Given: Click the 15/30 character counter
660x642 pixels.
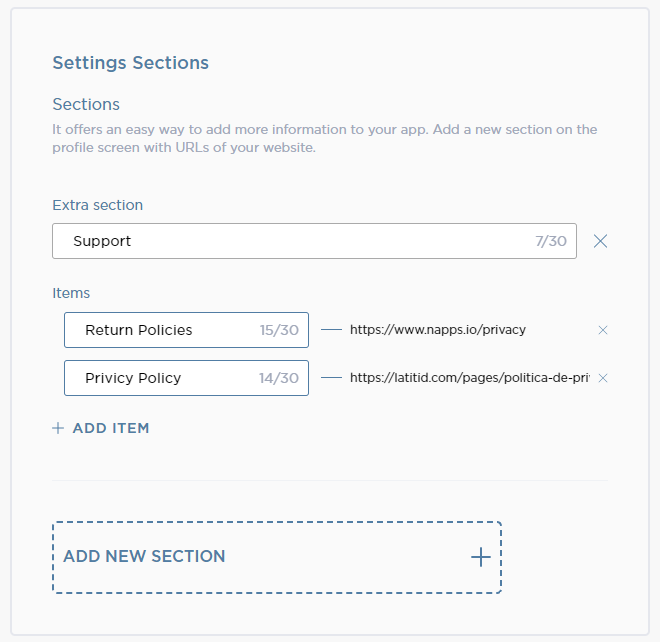Looking at the screenshot, I should (x=279, y=330).
